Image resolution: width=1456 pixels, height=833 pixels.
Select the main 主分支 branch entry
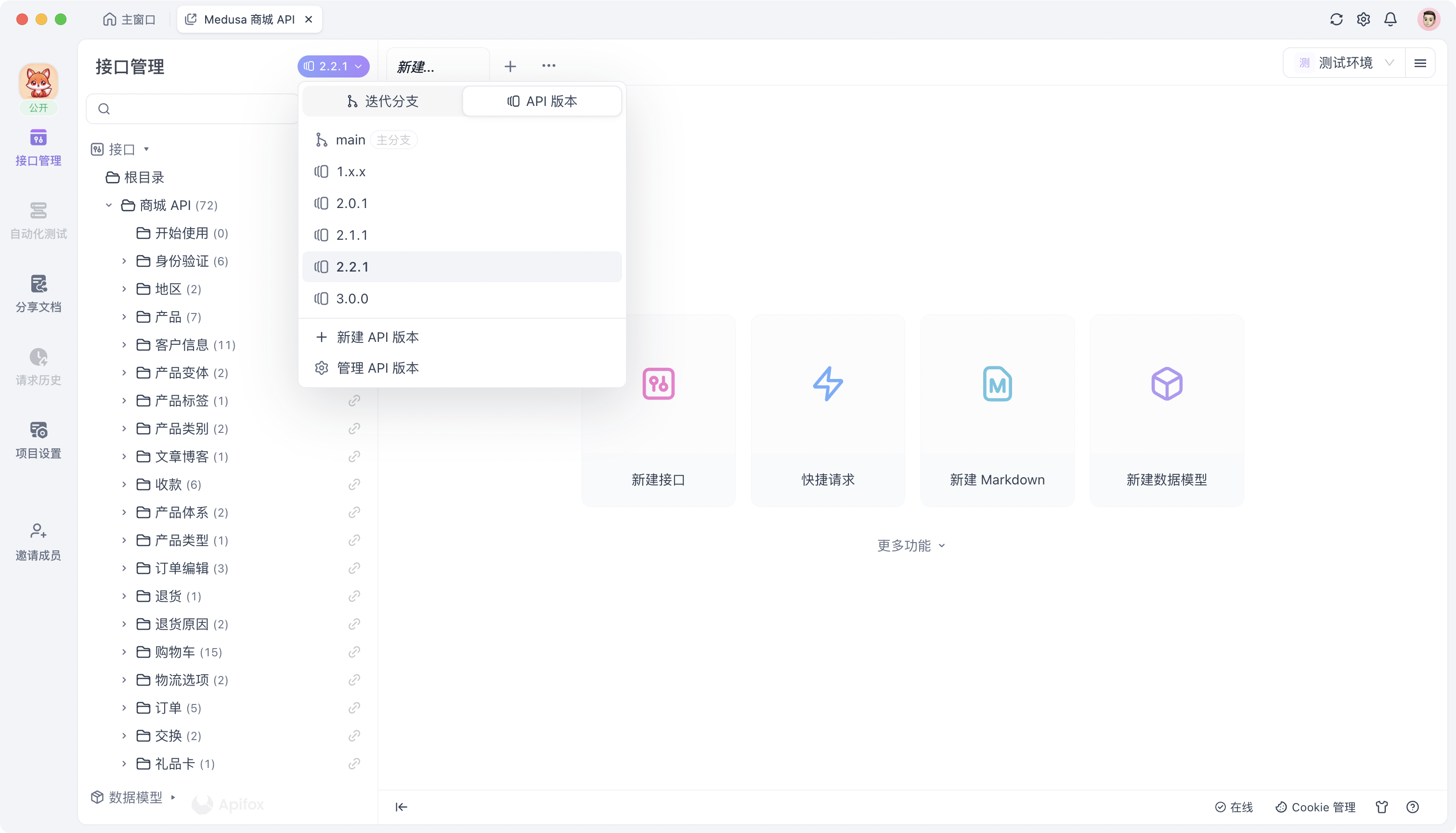coord(350,139)
